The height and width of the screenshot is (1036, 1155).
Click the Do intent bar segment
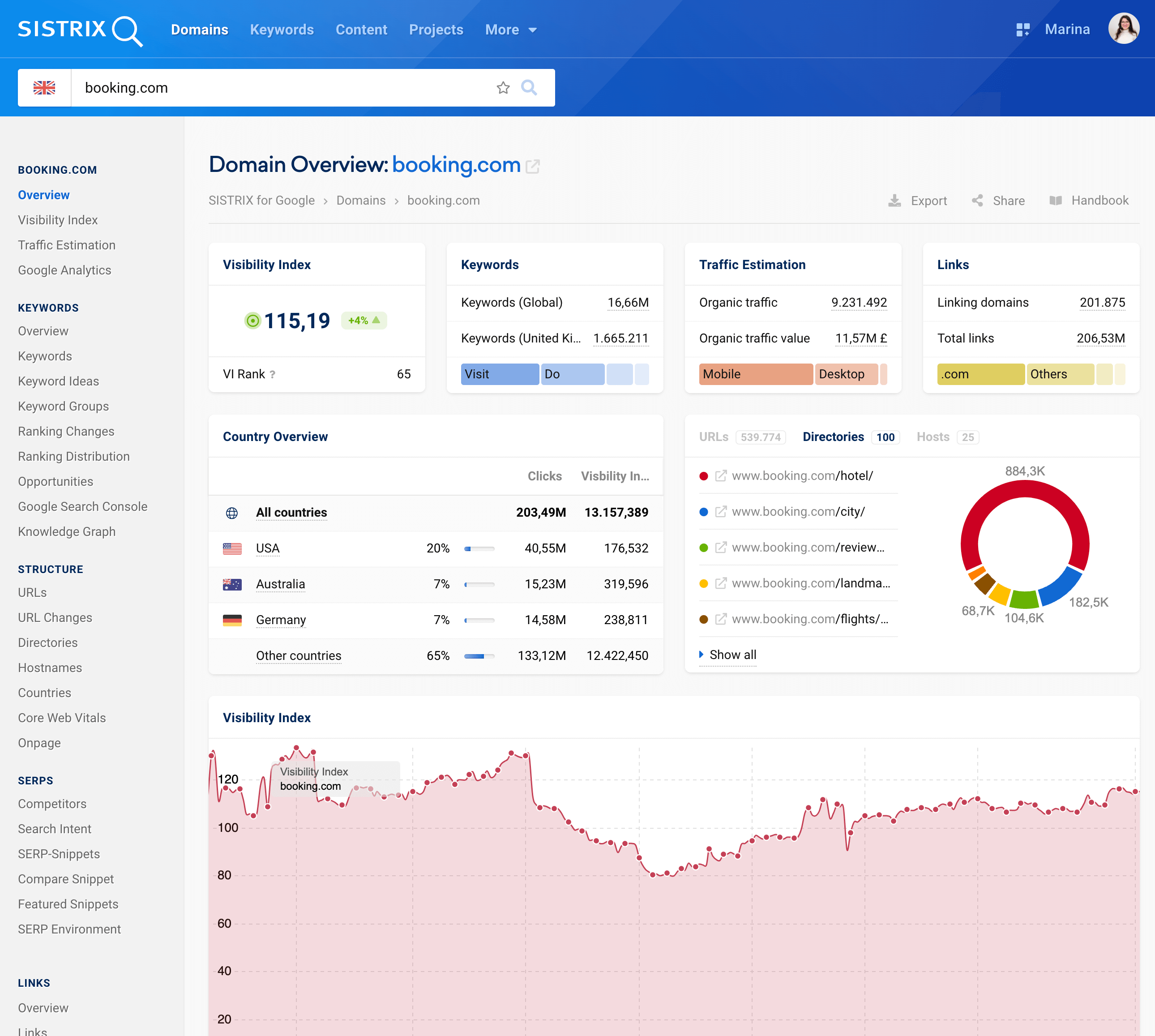573,375
